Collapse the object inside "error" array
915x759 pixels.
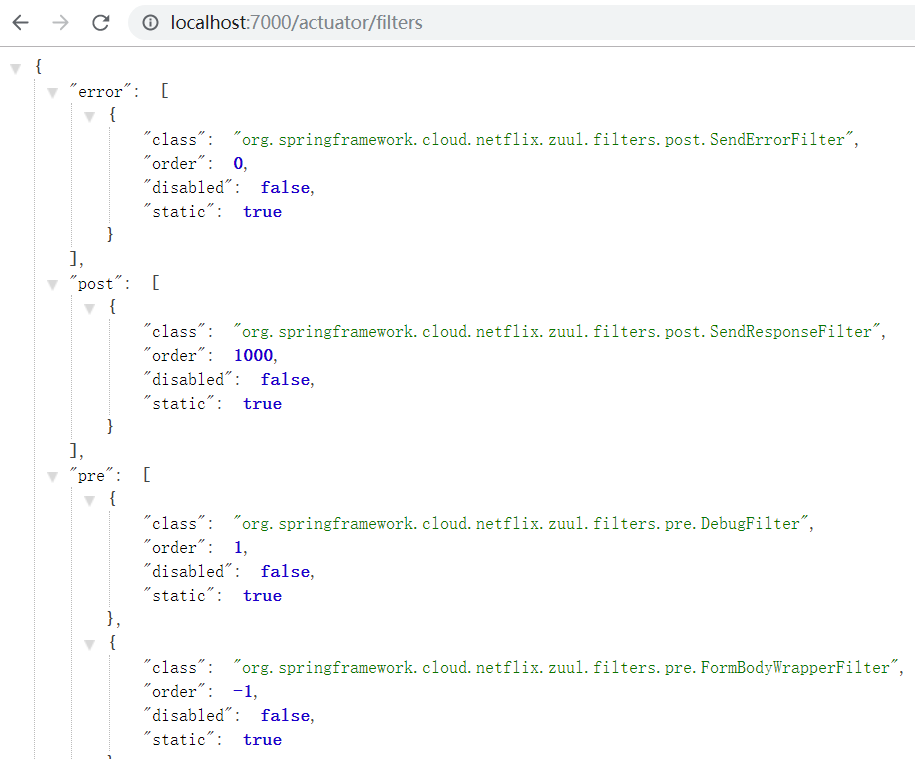pos(89,117)
